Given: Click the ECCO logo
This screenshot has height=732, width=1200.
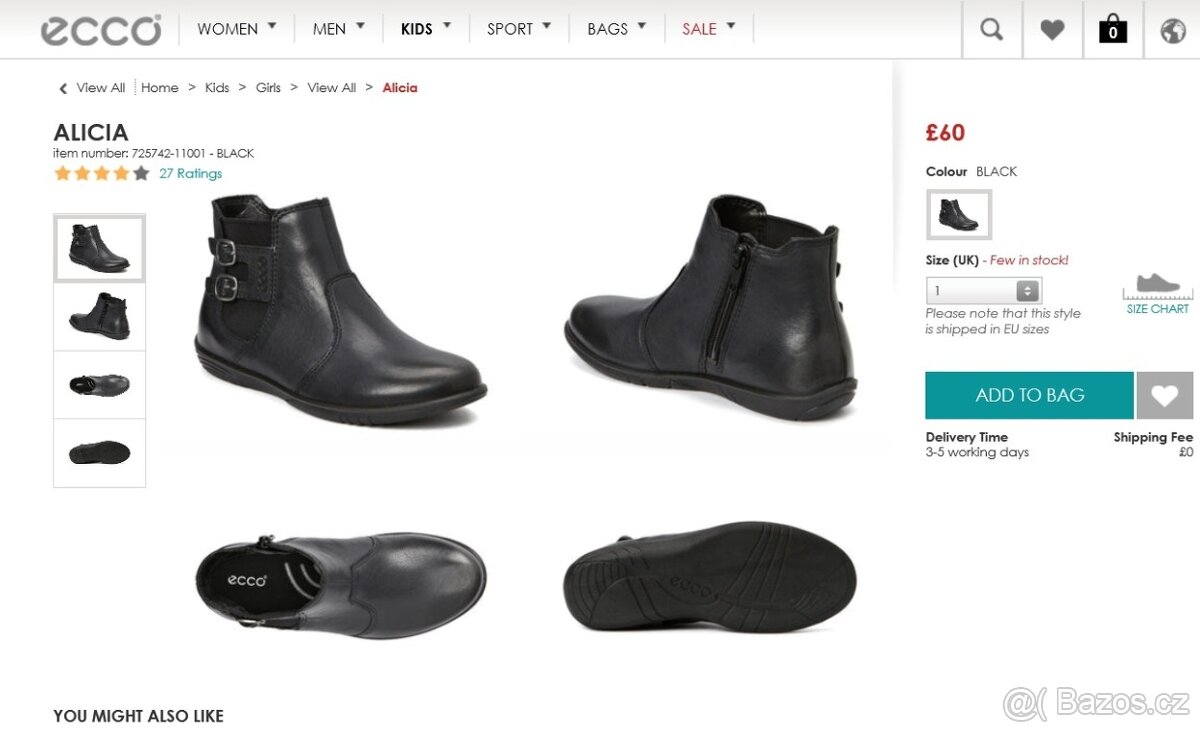Looking at the screenshot, I should (101, 29).
